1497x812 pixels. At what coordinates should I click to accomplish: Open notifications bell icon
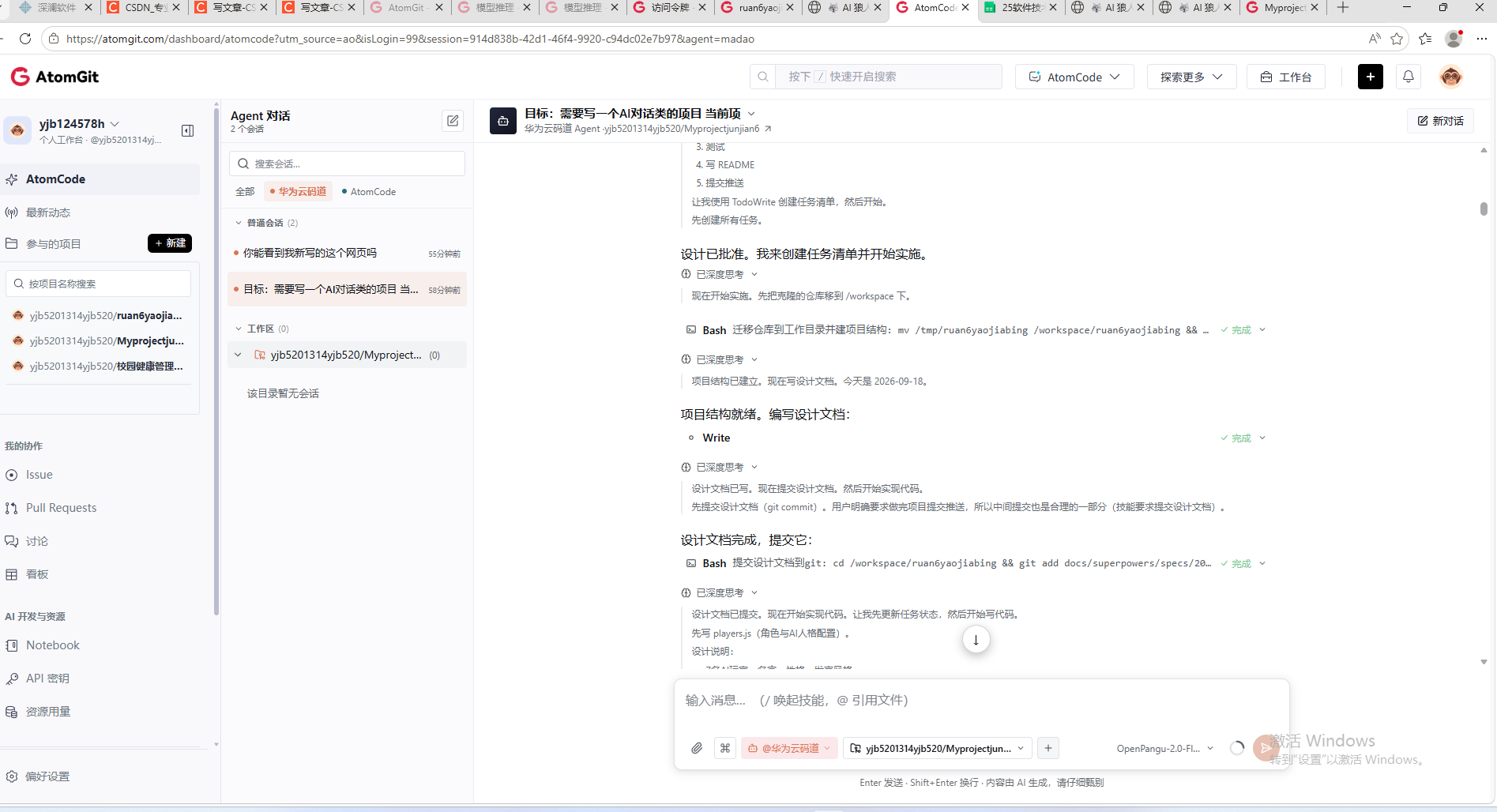(1409, 77)
